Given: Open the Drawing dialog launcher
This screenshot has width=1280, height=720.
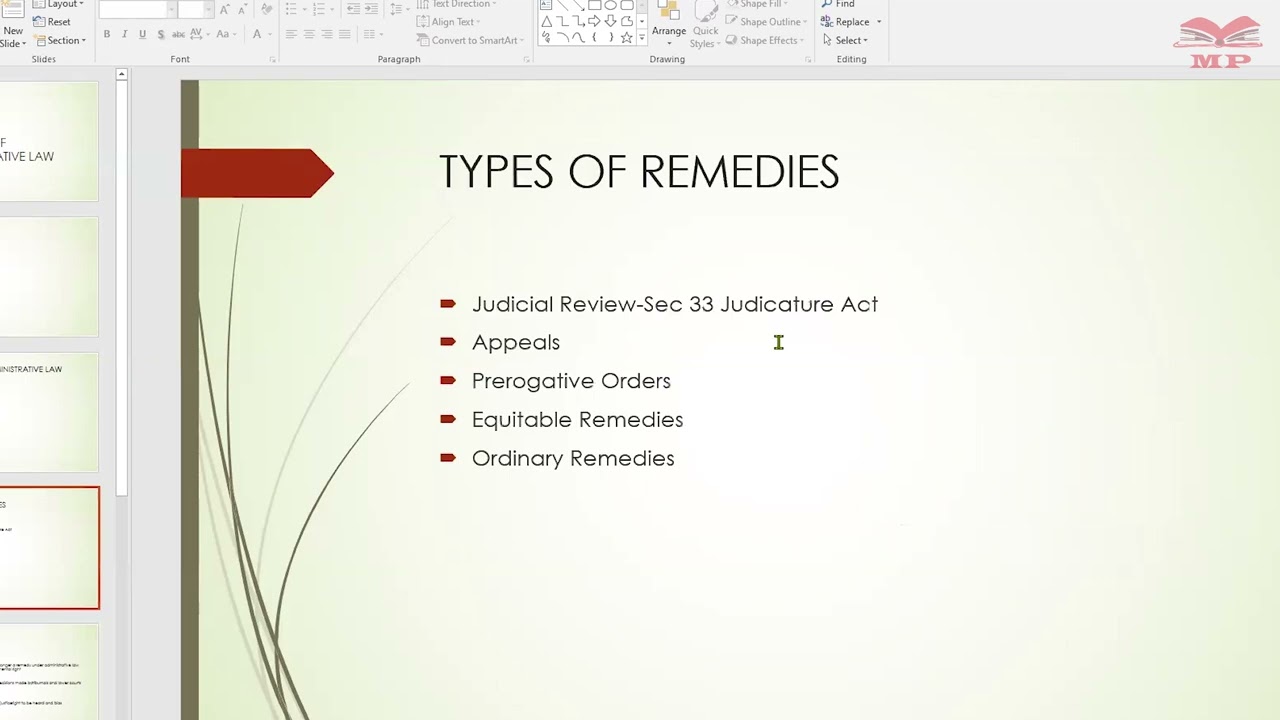Looking at the screenshot, I should [x=808, y=60].
